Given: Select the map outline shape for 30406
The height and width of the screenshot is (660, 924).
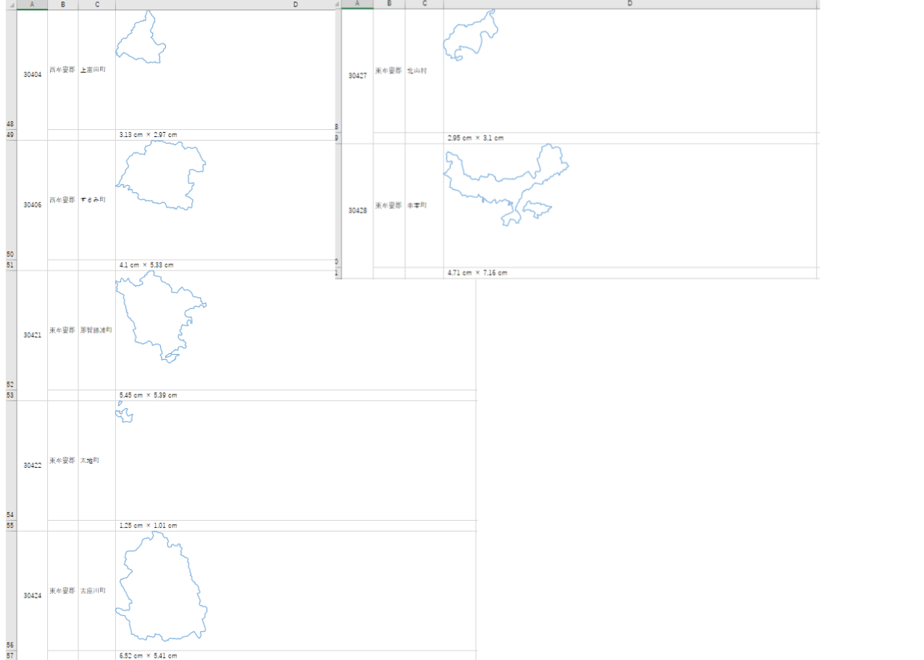Looking at the screenshot, I should 161,175.
